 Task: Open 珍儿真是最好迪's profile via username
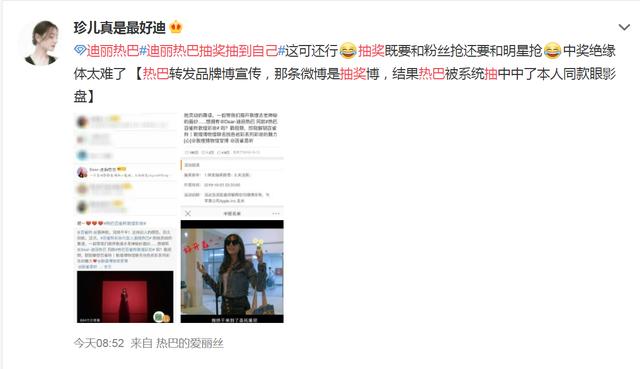[x=120, y=28]
